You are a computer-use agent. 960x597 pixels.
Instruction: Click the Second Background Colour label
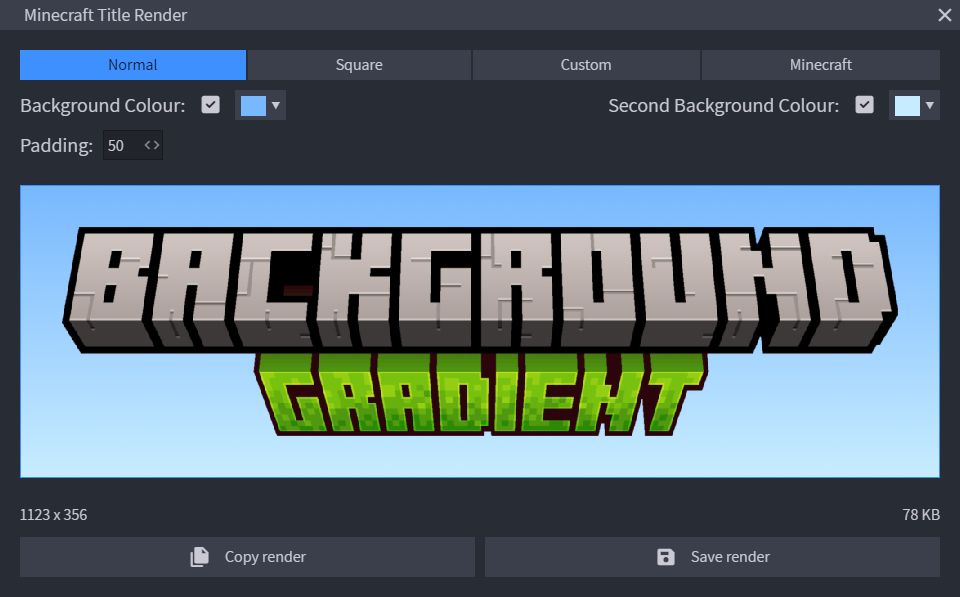(724, 106)
